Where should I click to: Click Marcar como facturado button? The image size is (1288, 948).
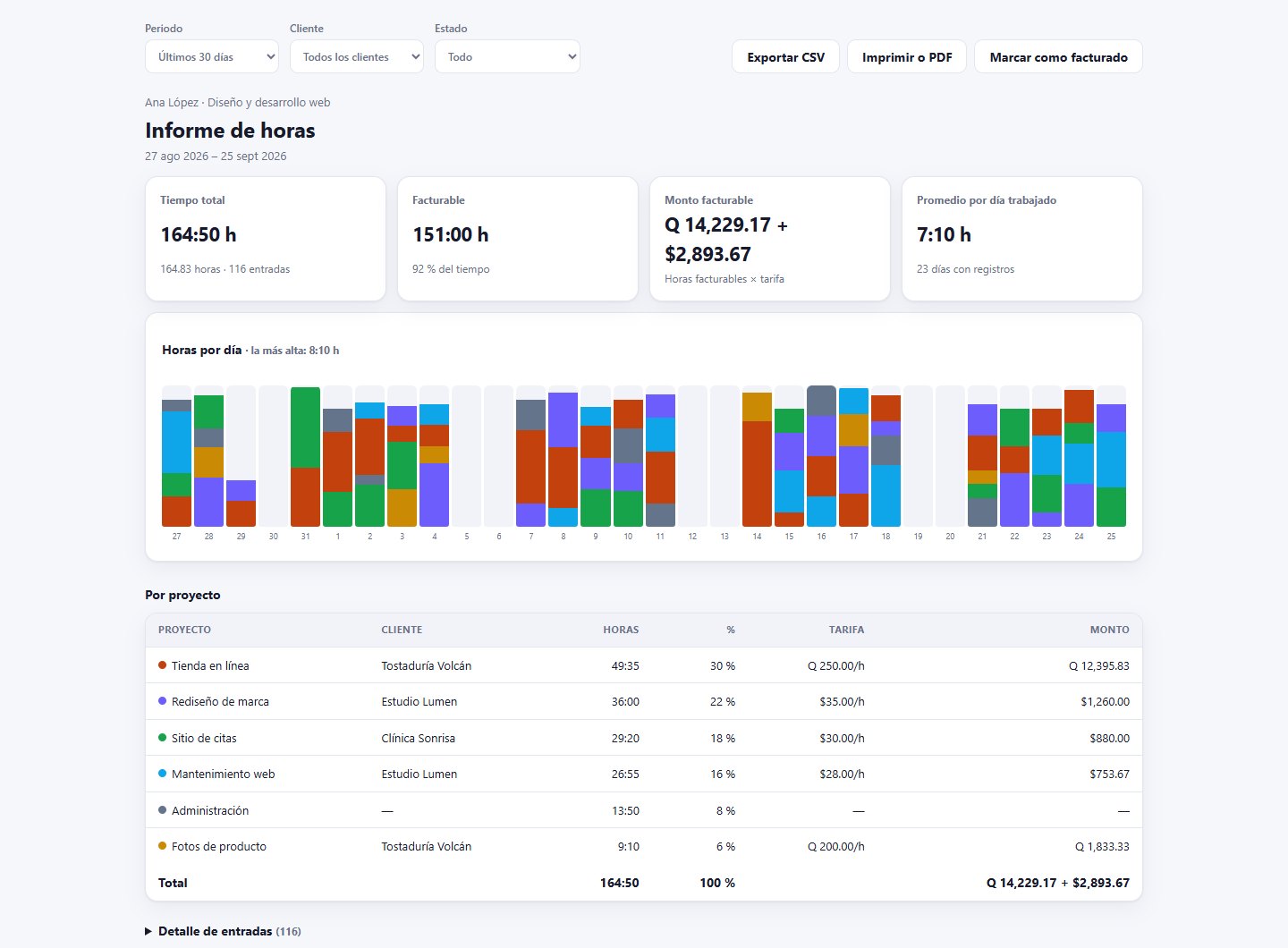[x=1058, y=57]
